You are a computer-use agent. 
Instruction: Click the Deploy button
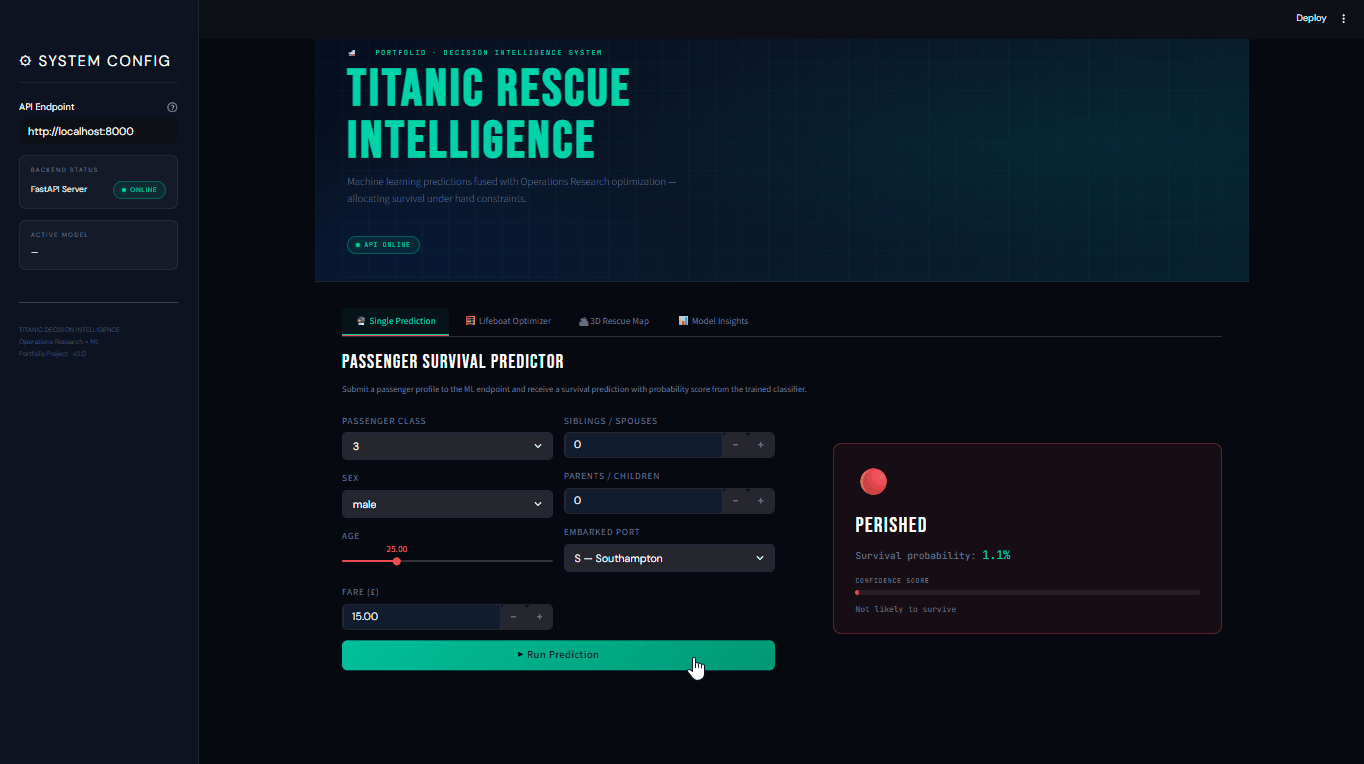(x=1311, y=18)
